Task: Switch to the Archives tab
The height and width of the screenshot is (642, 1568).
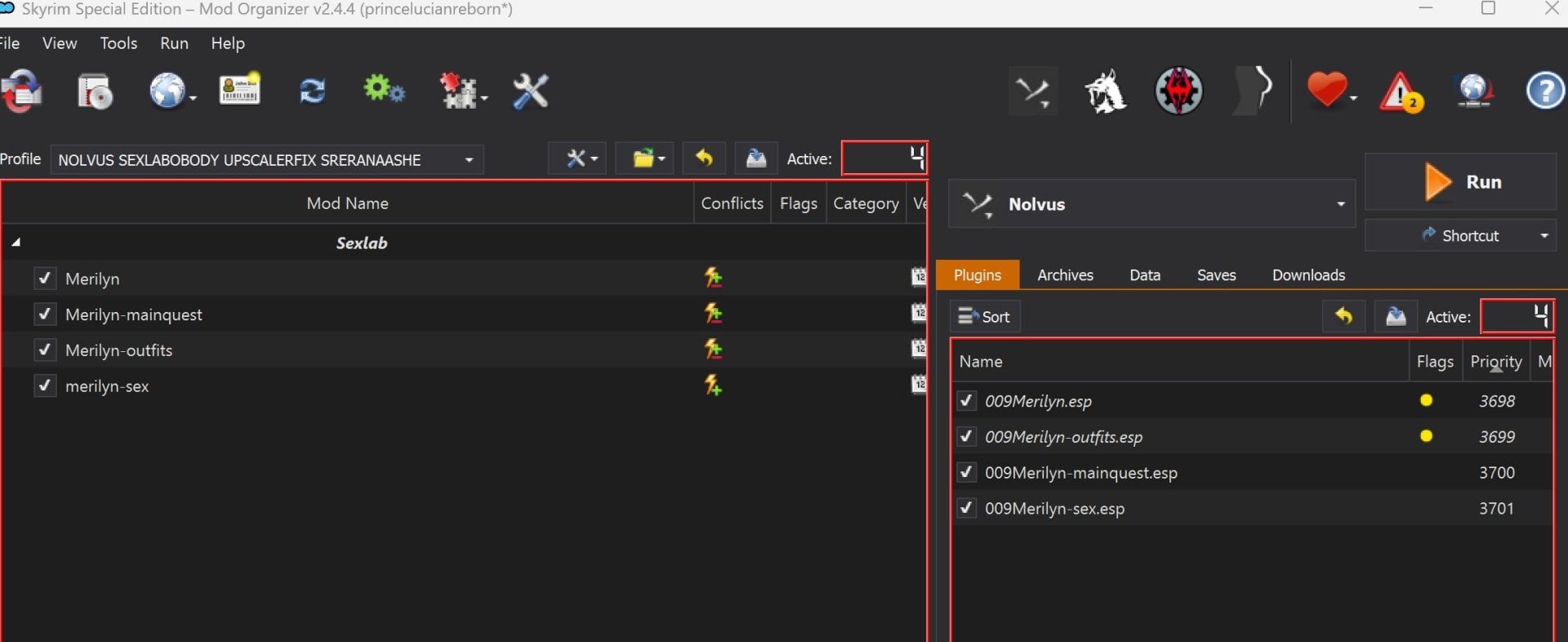Action: click(1065, 275)
